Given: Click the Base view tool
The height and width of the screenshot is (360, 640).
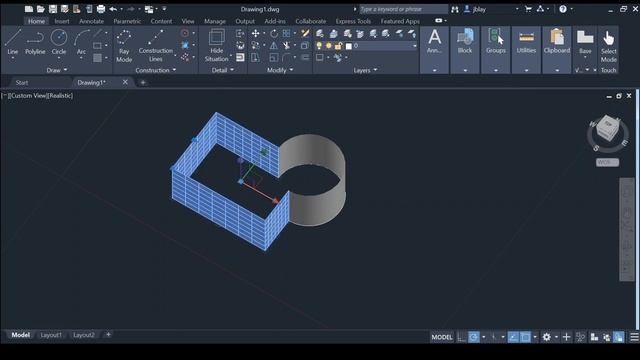Looking at the screenshot, I should pos(585,42).
